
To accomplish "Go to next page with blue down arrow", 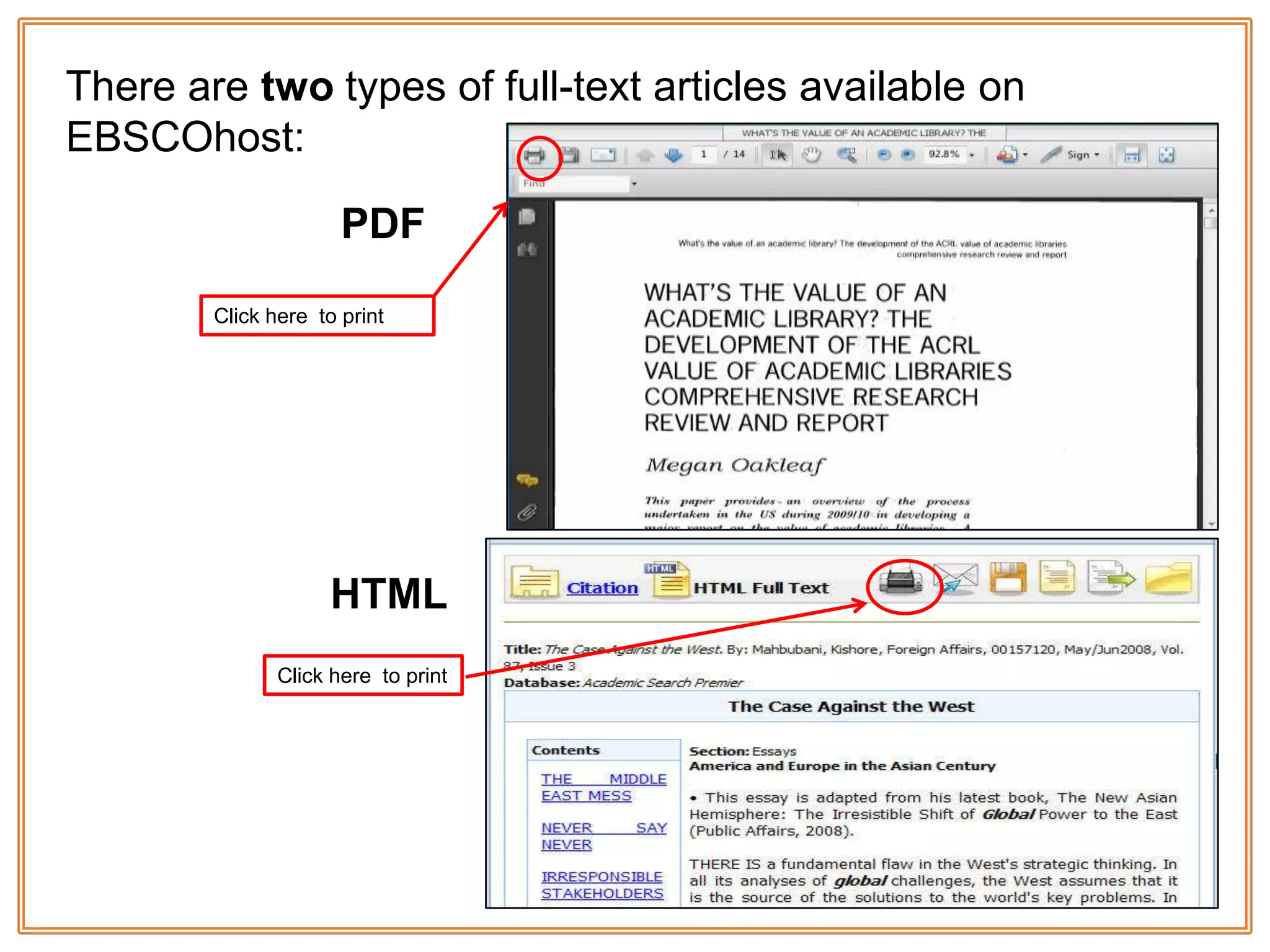I will (x=673, y=155).
